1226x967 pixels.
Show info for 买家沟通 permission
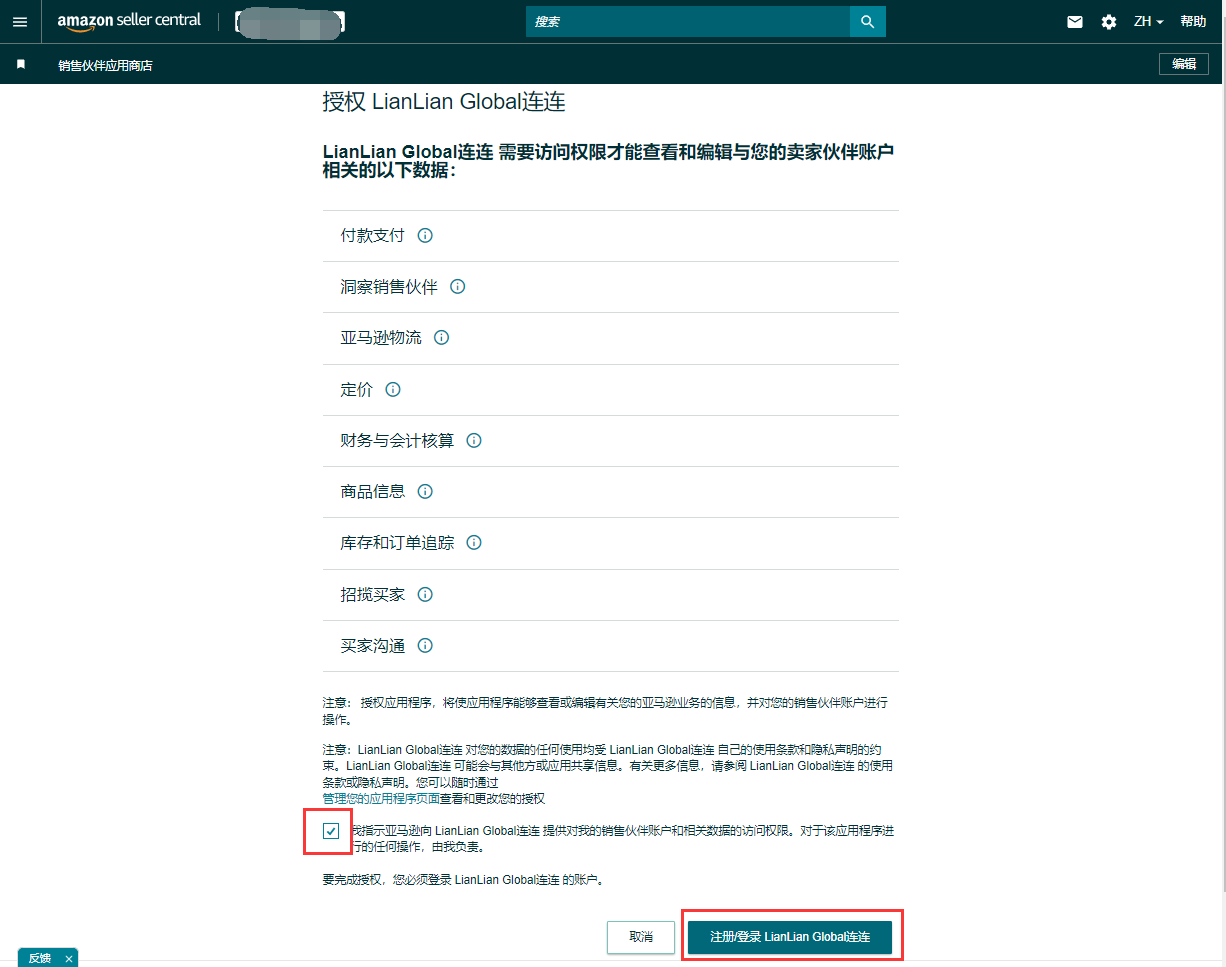coord(425,646)
